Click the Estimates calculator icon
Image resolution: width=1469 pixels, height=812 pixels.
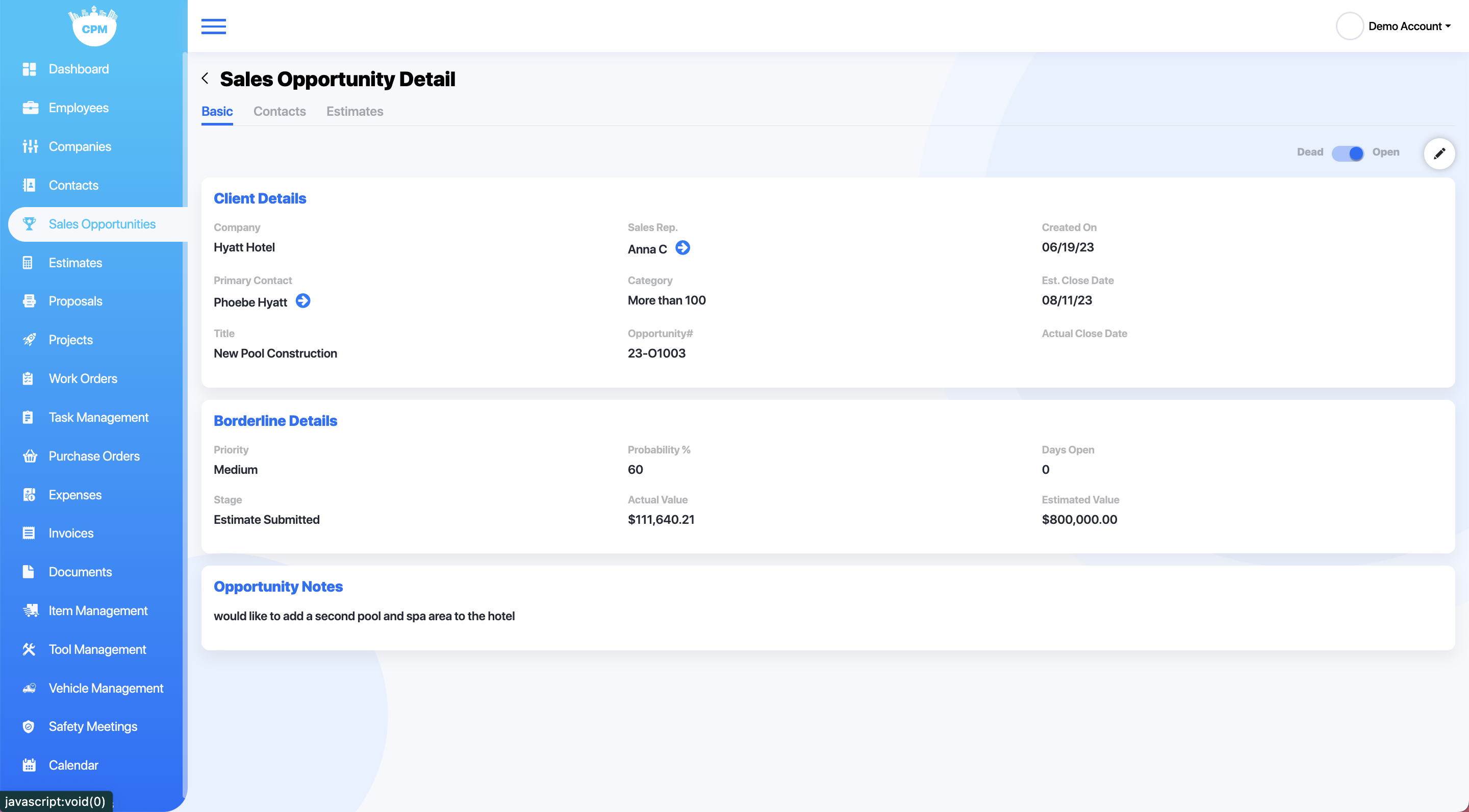(x=28, y=263)
